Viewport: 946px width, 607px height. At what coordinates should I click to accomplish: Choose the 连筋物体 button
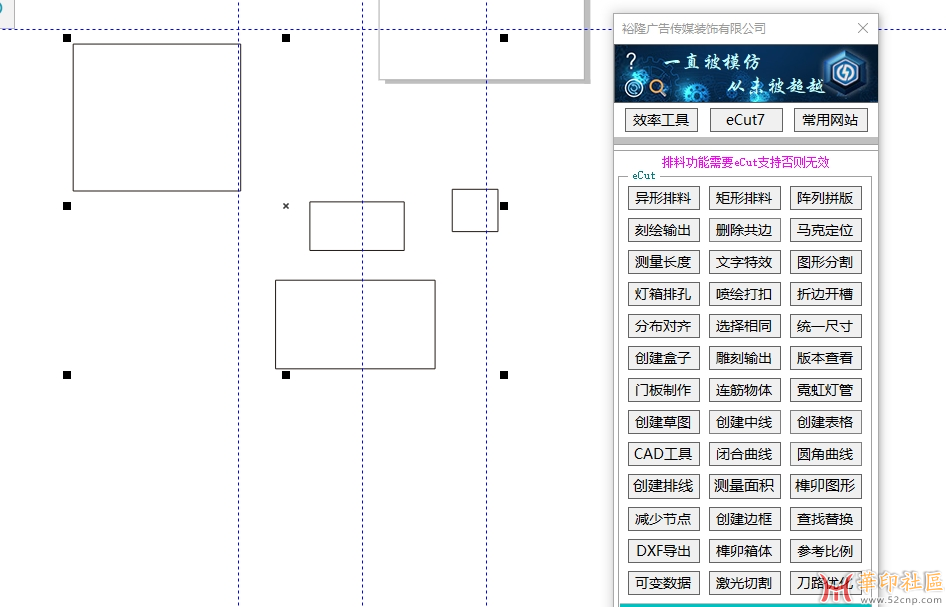(x=744, y=390)
